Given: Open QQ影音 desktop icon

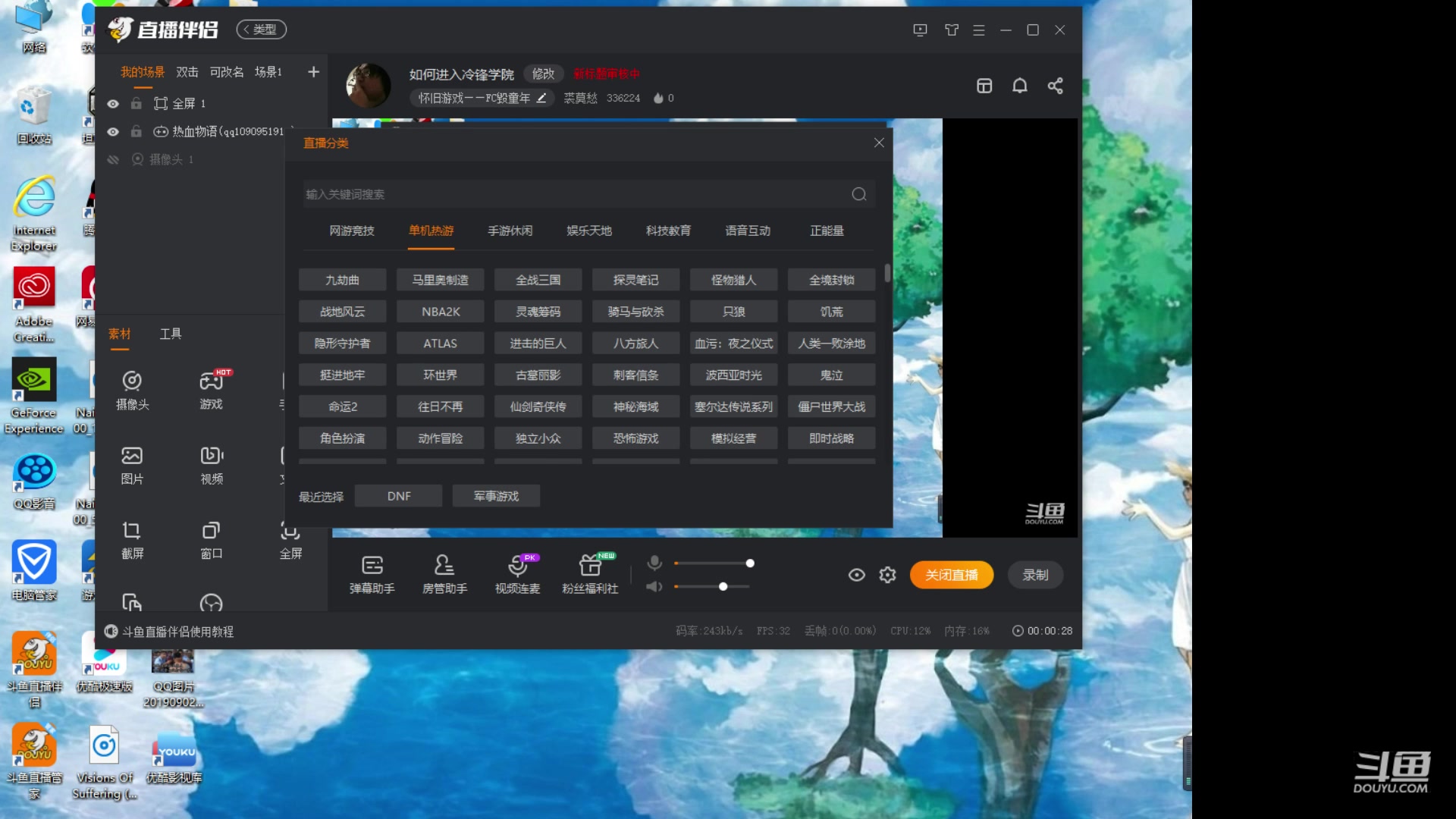Looking at the screenshot, I should [x=34, y=482].
